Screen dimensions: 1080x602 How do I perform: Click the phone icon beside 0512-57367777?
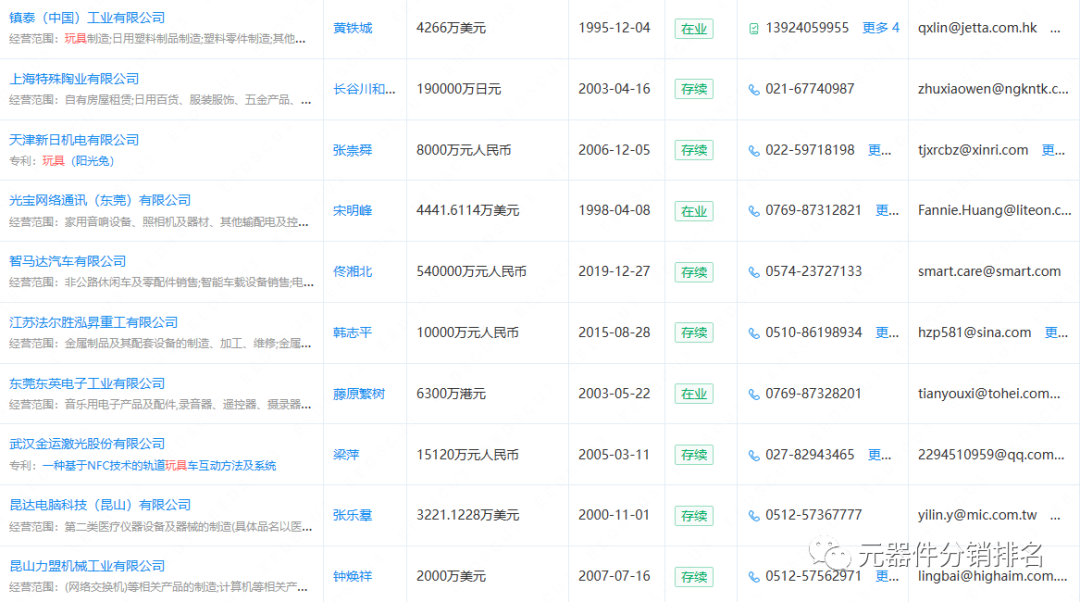(x=754, y=516)
